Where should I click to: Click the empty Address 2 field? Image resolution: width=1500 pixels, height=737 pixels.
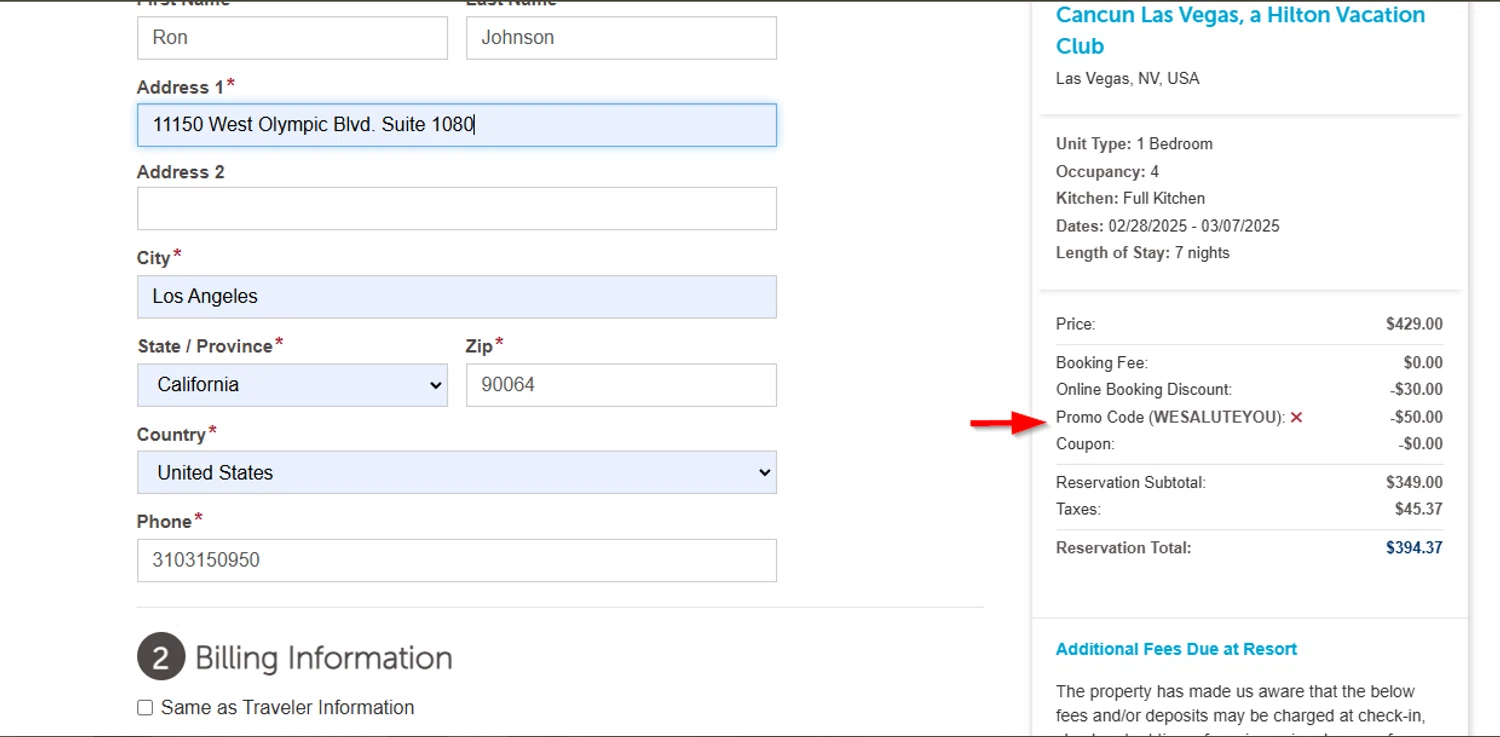point(457,209)
